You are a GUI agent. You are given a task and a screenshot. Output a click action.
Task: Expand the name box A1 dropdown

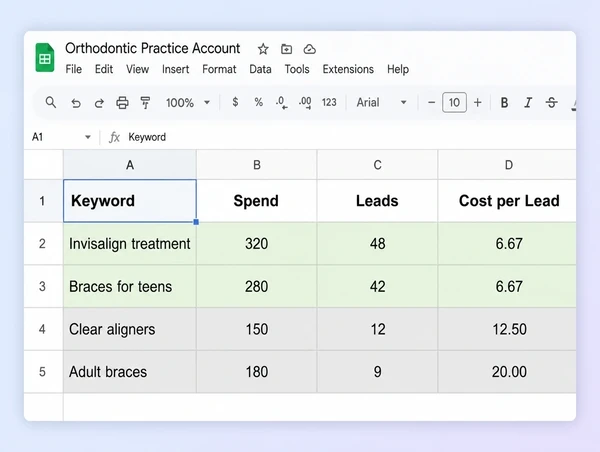[x=88, y=137]
